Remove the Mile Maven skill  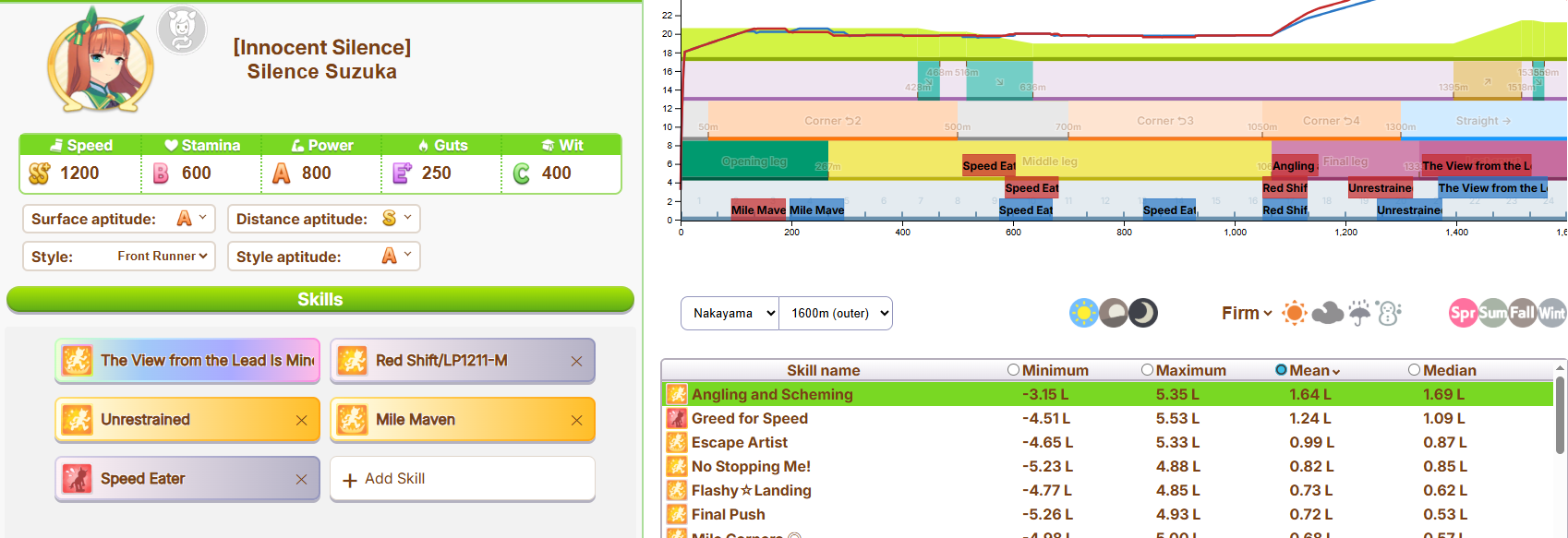(576, 420)
